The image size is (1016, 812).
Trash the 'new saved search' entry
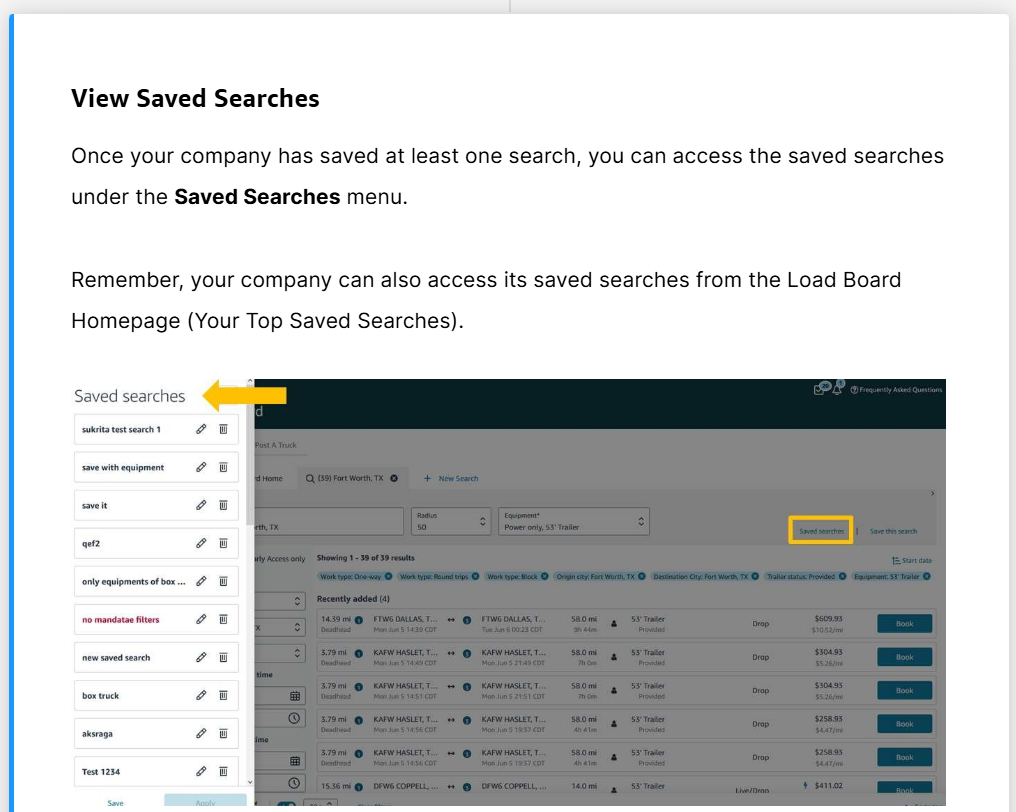coord(223,657)
